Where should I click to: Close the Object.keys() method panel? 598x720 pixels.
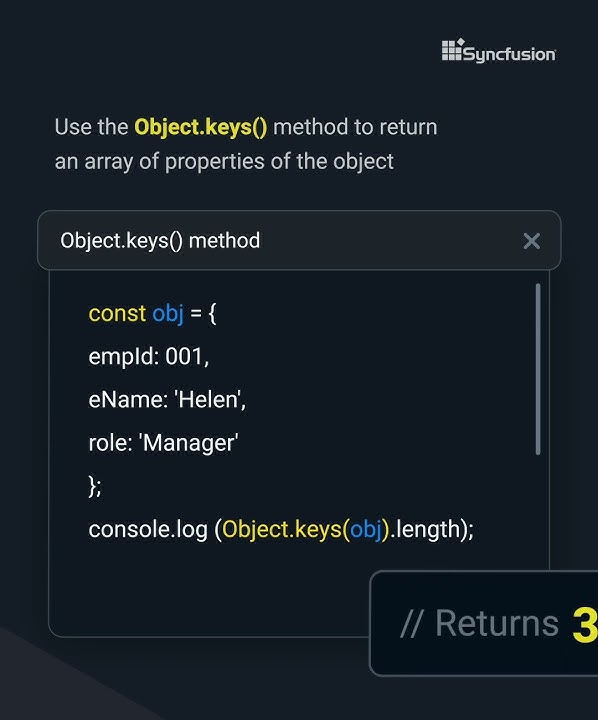pos(531,241)
